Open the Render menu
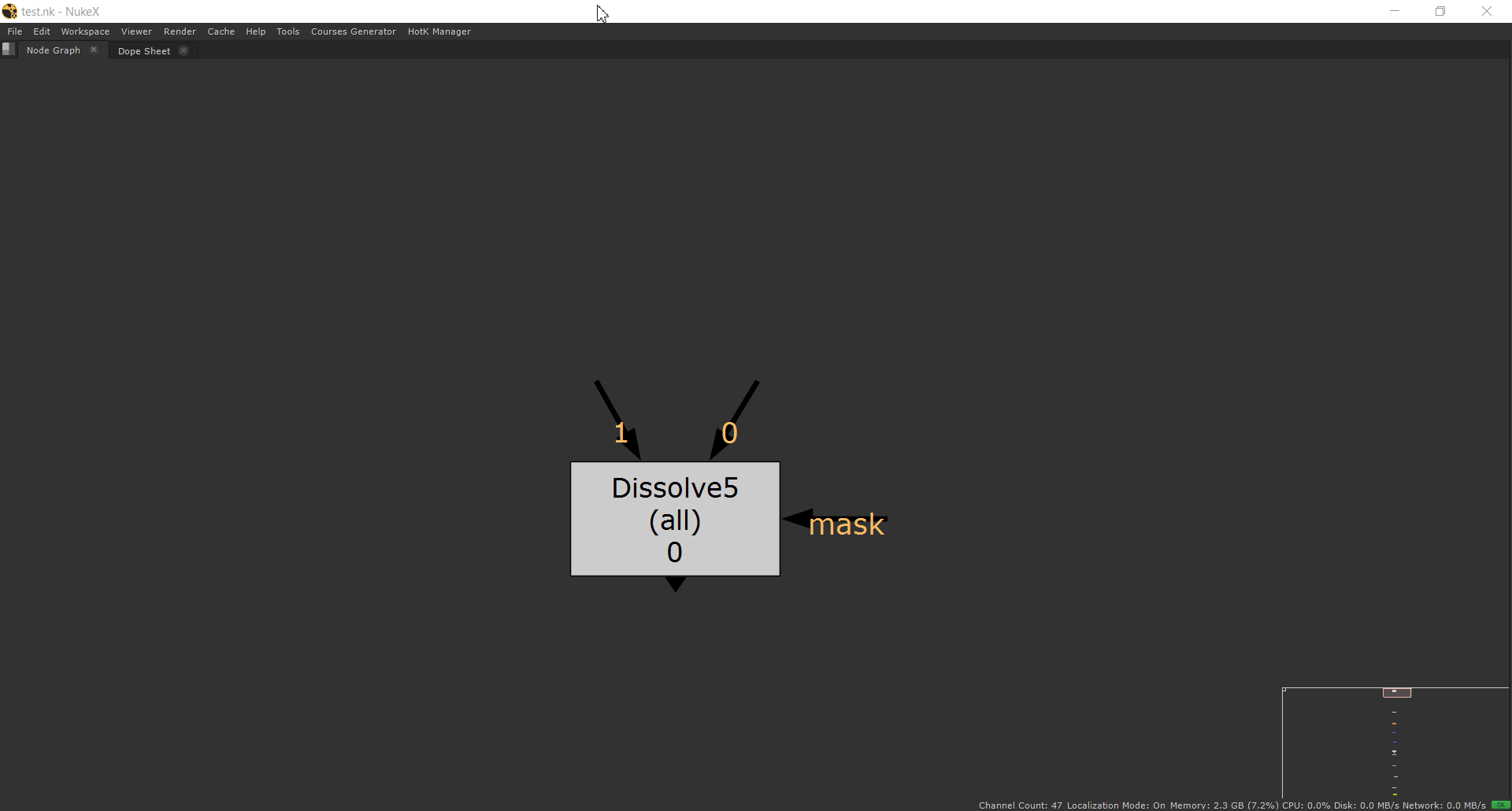Viewport: 1512px width, 811px height. tap(180, 31)
